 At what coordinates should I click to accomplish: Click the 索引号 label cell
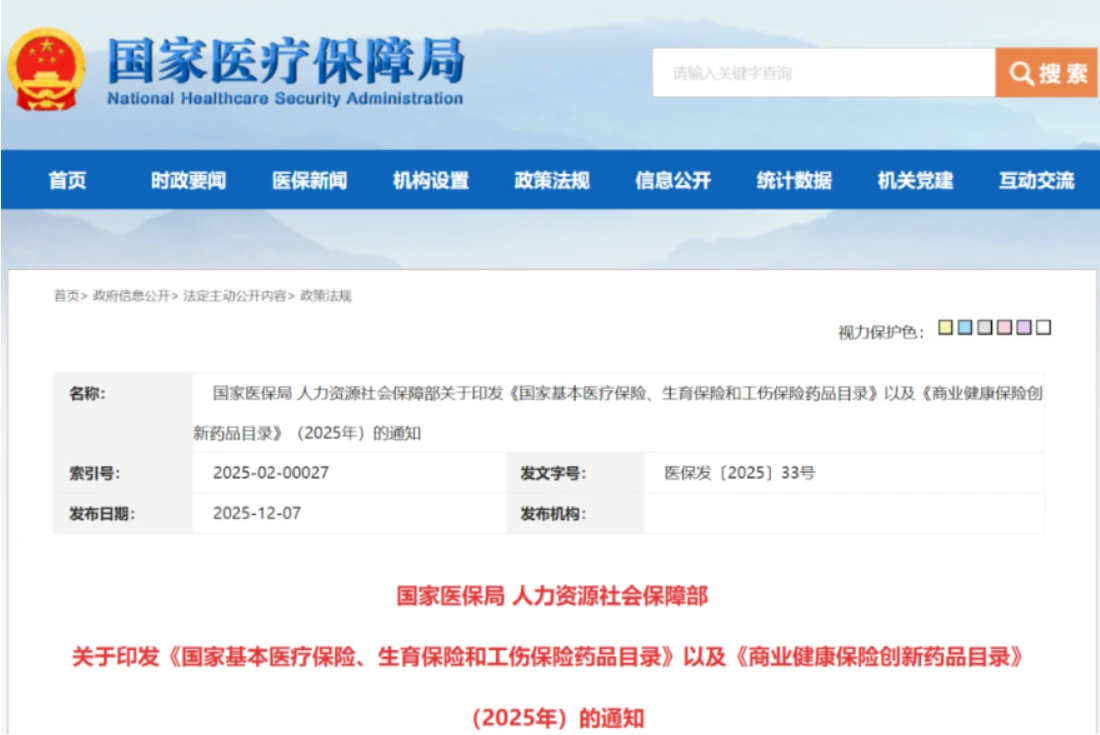[x=123, y=473]
